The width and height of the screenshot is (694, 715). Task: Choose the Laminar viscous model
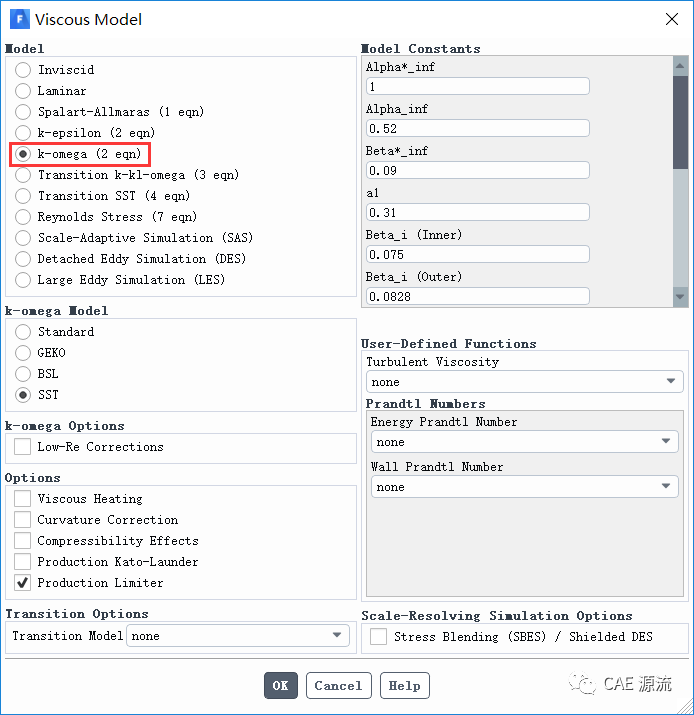[x=23, y=91]
